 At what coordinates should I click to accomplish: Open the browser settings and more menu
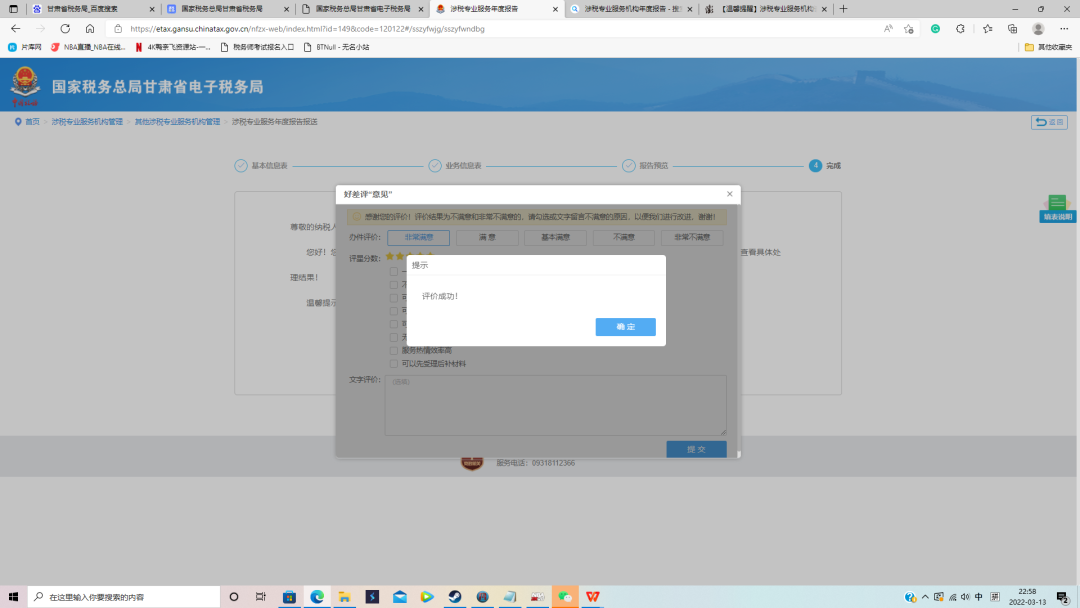click(x=1064, y=29)
